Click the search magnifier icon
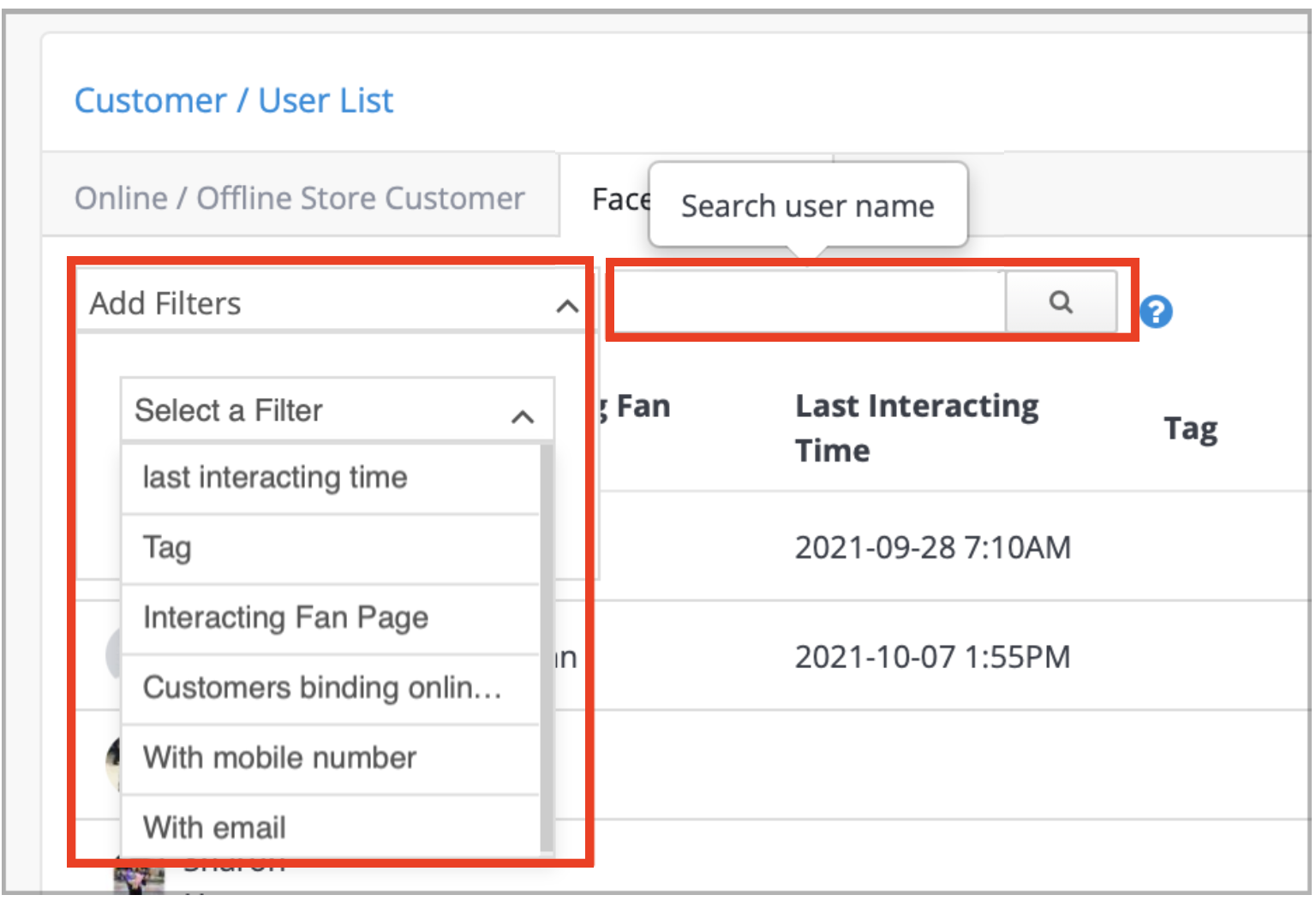 1061,301
